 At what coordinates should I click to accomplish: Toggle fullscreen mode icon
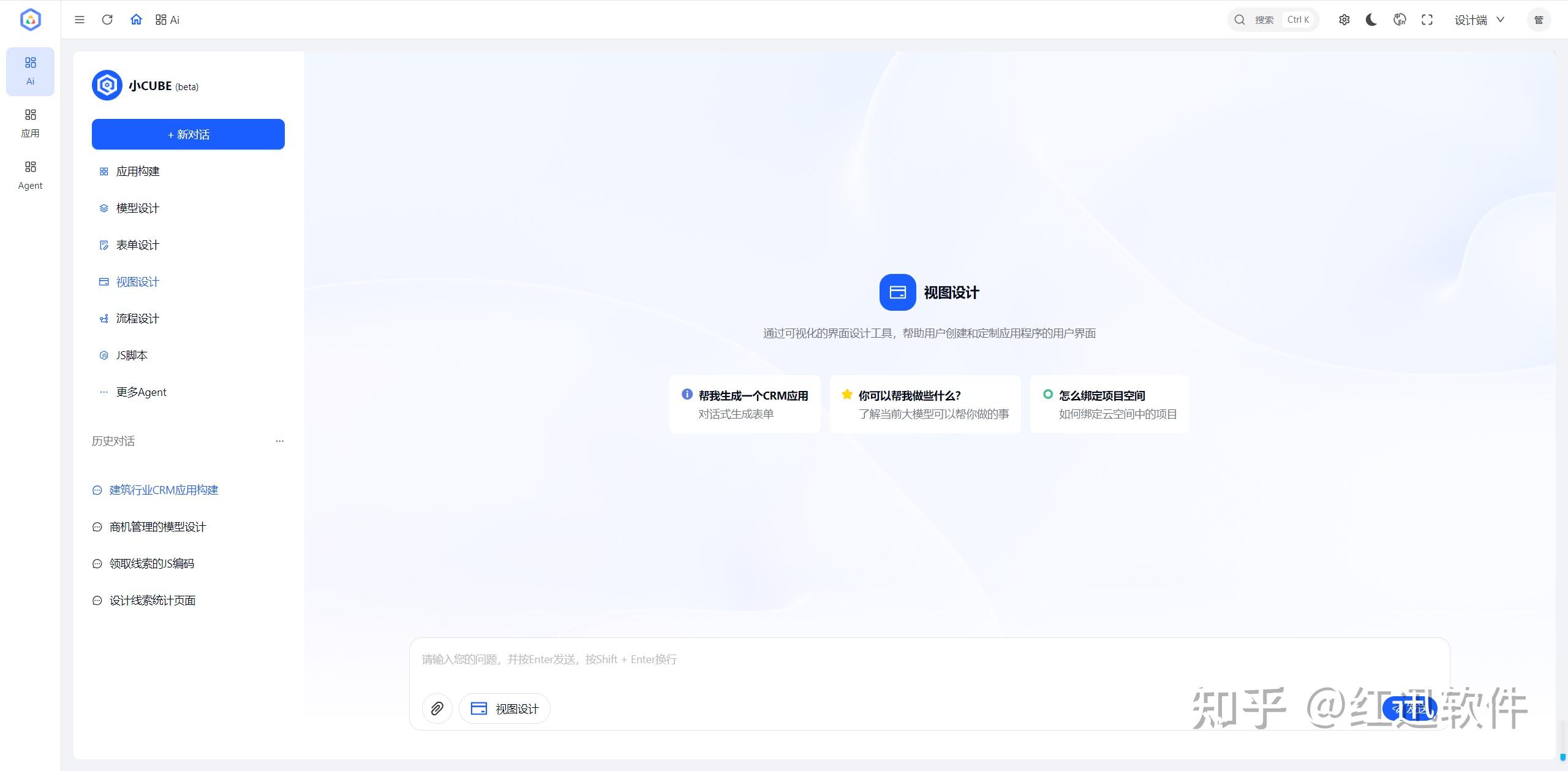tap(1427, 20)
